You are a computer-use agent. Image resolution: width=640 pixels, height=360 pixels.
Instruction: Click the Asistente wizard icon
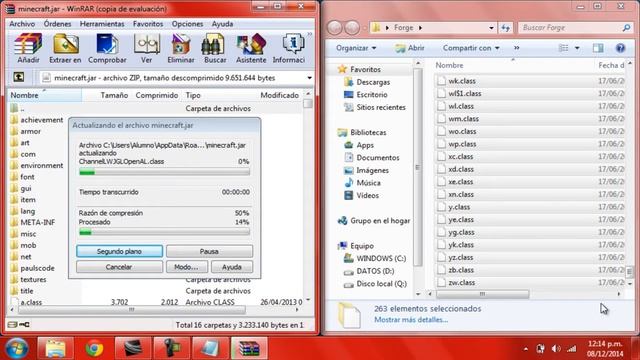click(251, 49)
